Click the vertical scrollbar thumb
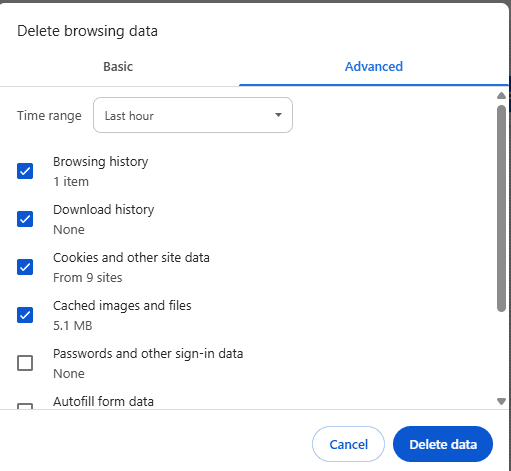This screenshot has width=511, height=471. 501,209
